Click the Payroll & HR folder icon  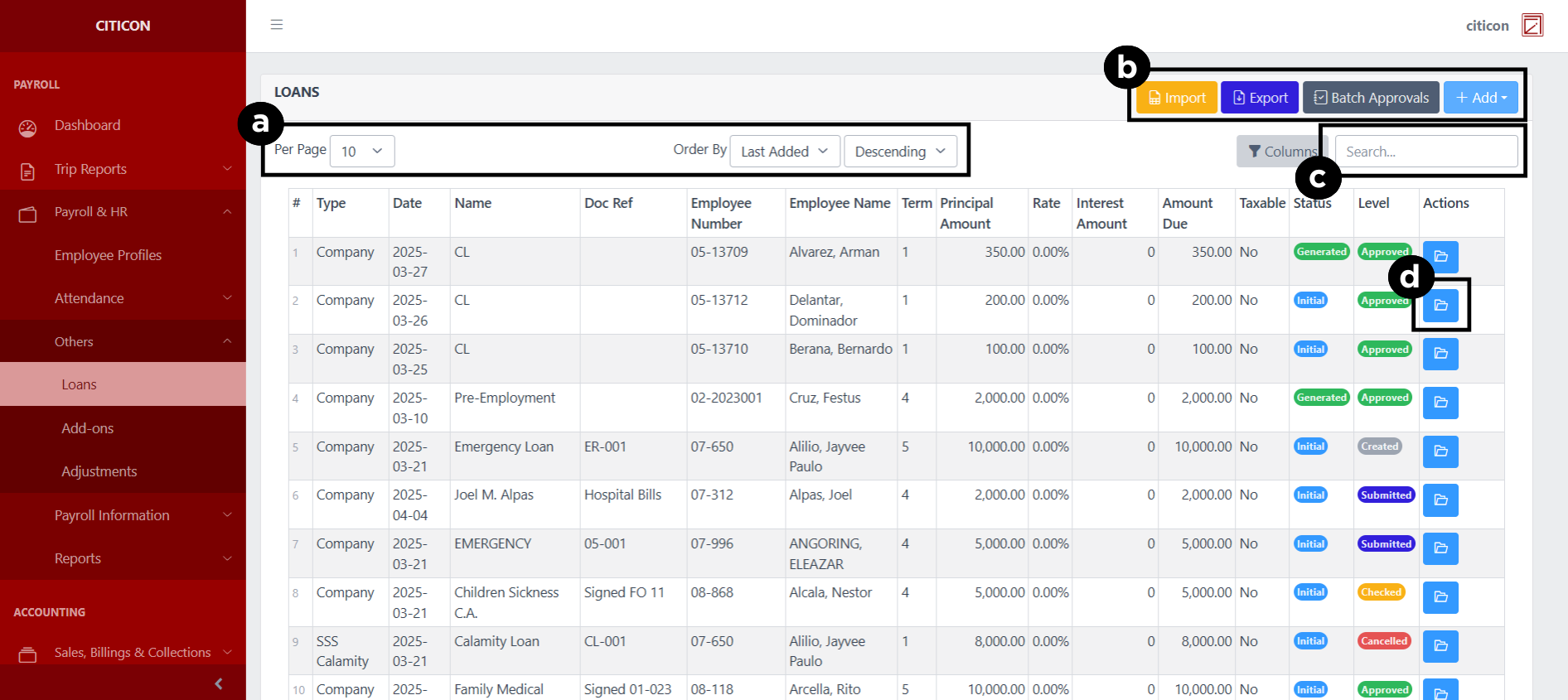point(27,215)
